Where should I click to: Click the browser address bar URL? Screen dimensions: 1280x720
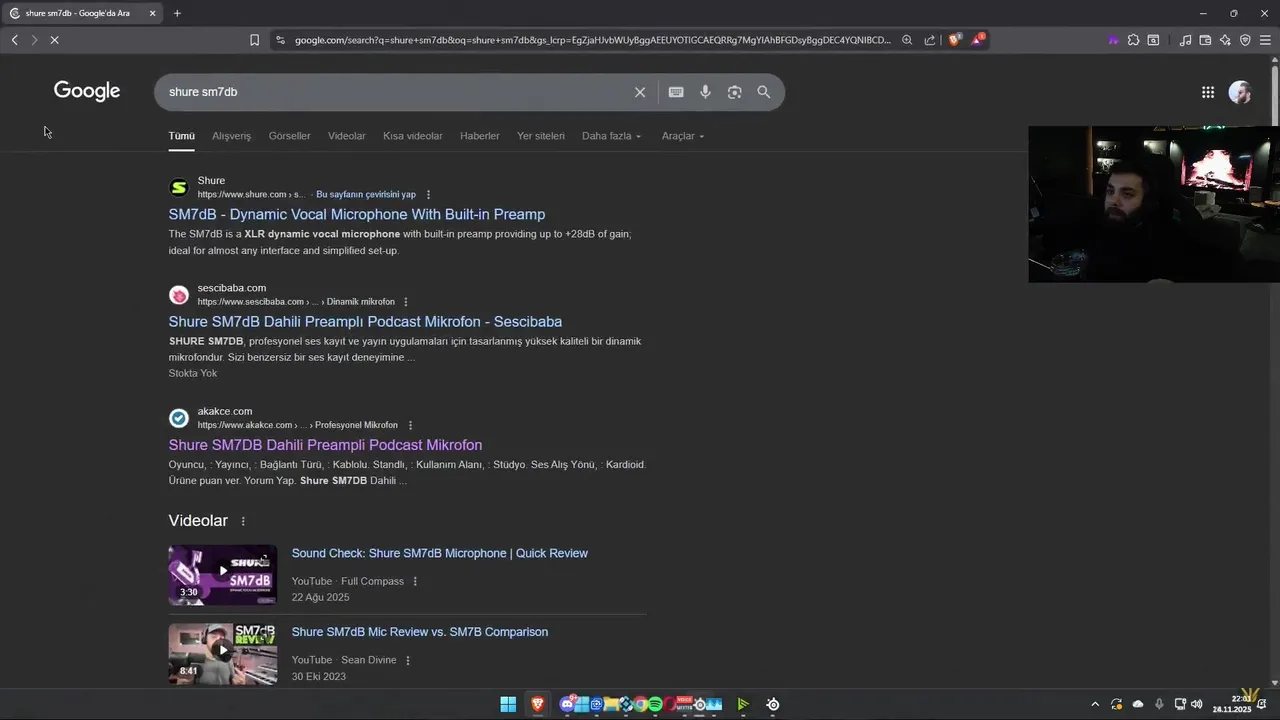click(592, 40)
